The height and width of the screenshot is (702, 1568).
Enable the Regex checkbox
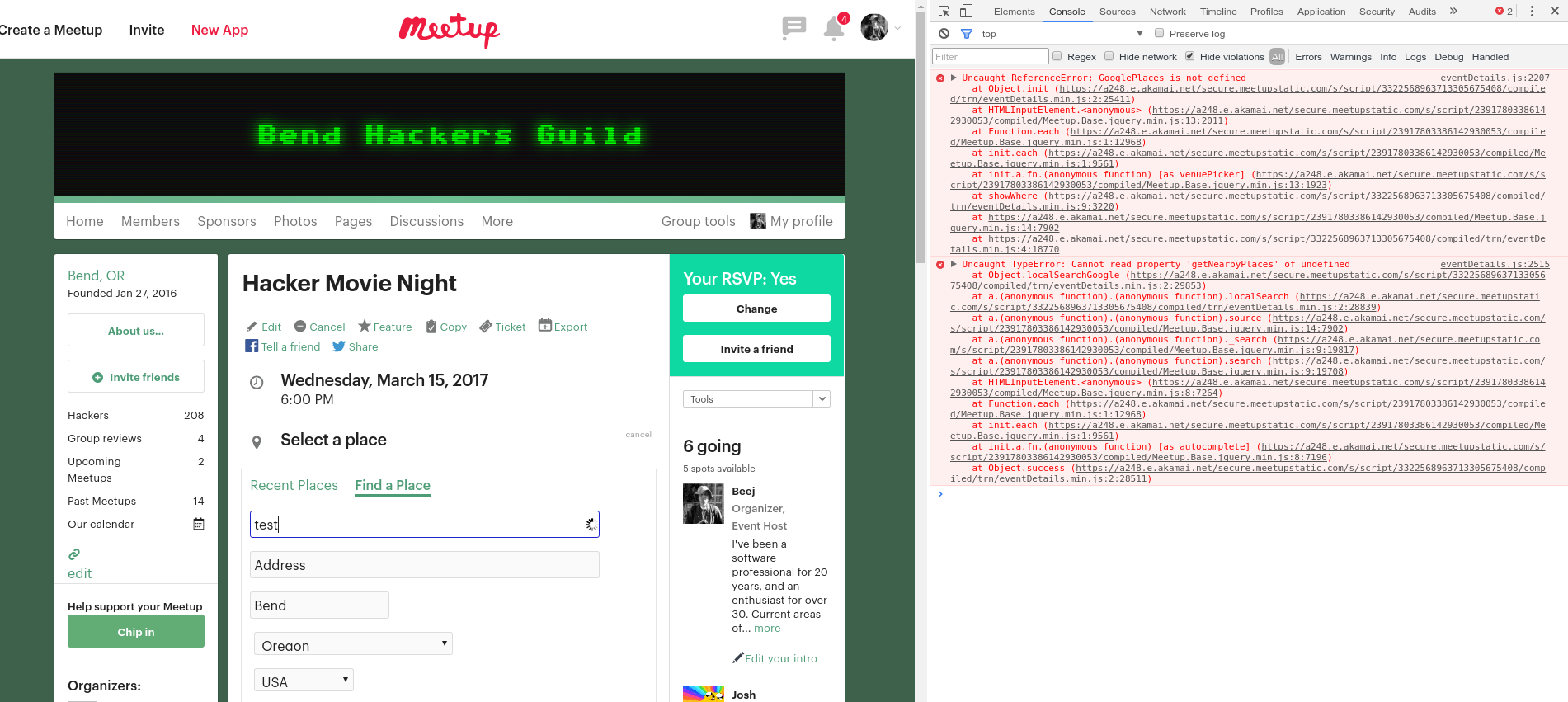click(1057, 56)
